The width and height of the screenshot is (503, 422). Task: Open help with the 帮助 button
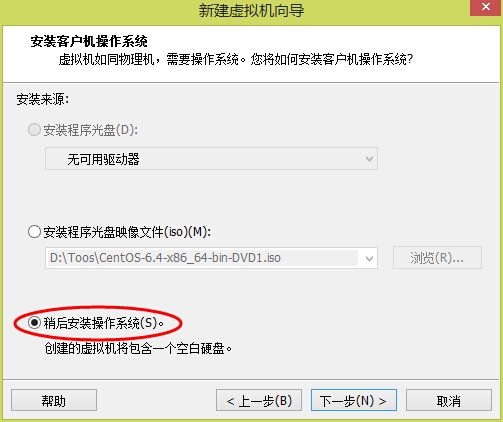click(x=54, y=400)
